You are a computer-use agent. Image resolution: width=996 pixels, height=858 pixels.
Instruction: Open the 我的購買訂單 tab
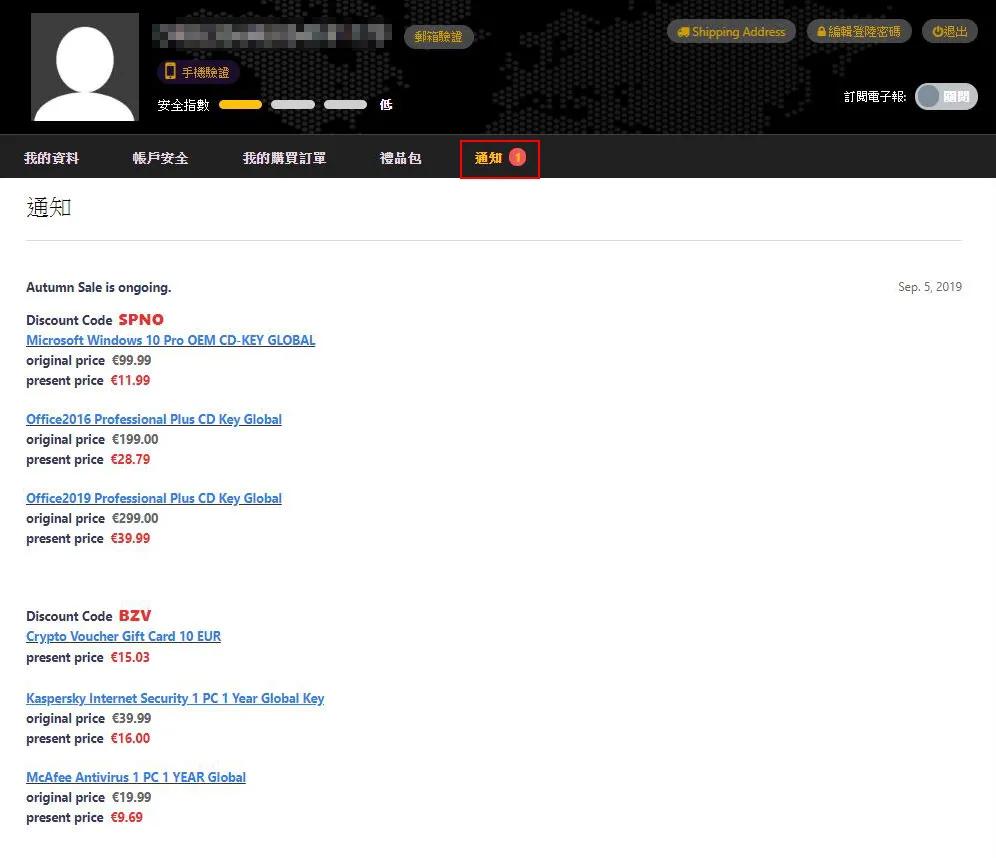[x=285, y=158]
